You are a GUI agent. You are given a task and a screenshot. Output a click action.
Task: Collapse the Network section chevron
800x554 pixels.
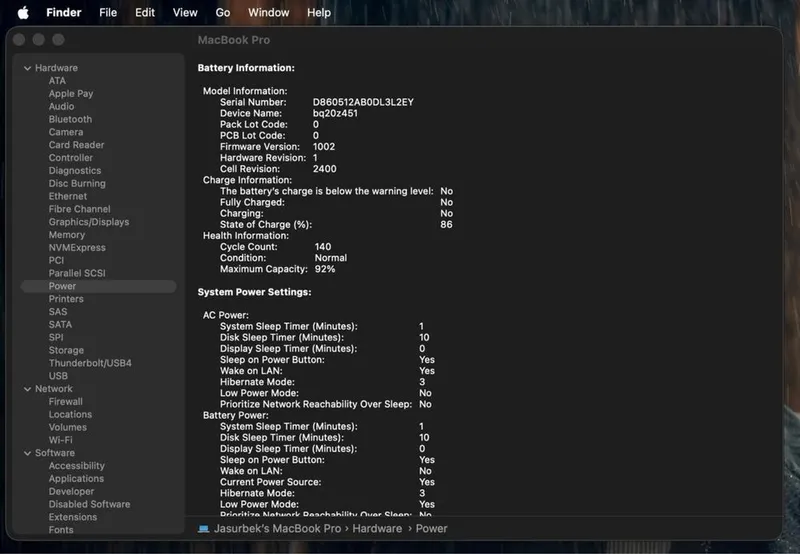tap(28, 389)
